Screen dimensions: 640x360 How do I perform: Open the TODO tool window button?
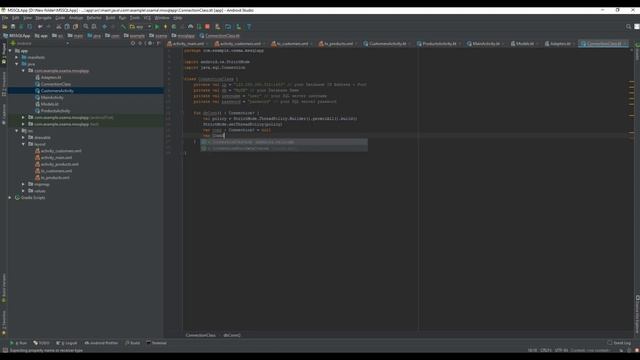coord(42,343)
